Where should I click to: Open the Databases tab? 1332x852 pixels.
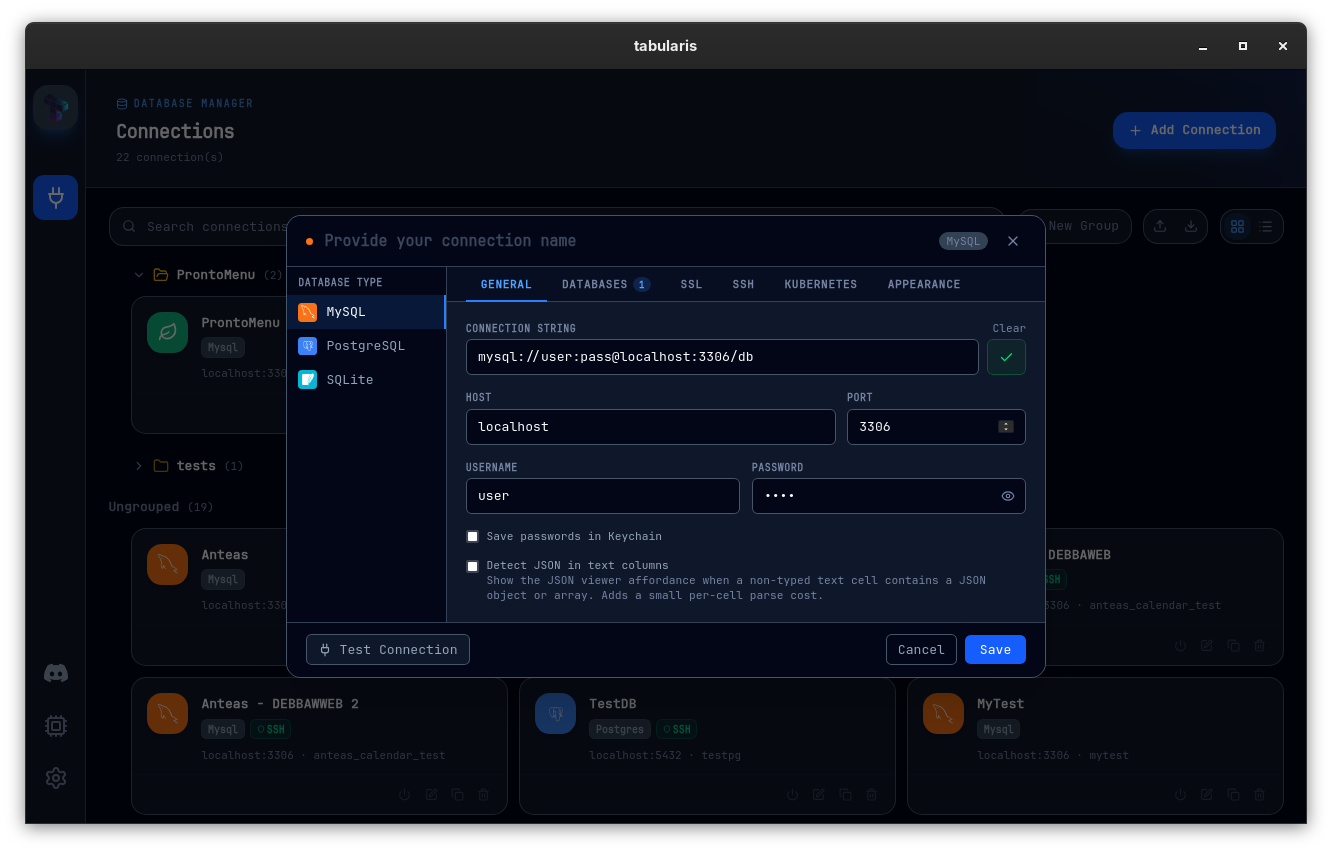[606, 285]
